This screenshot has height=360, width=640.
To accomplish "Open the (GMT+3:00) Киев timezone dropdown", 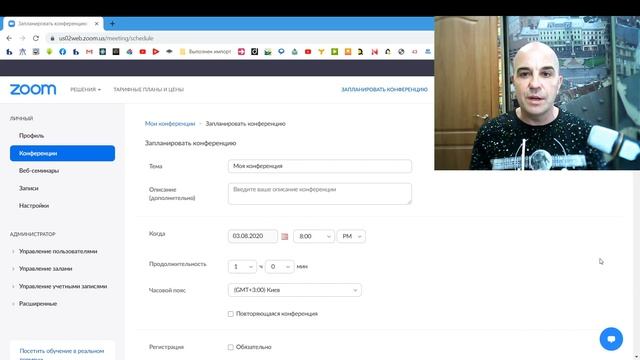I will coord(295,290).
